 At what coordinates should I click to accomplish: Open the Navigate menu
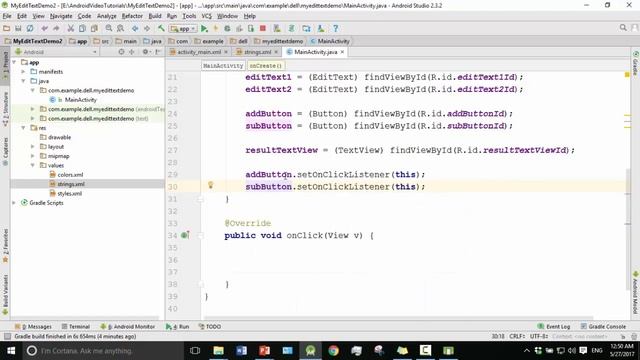click(61, 16)
